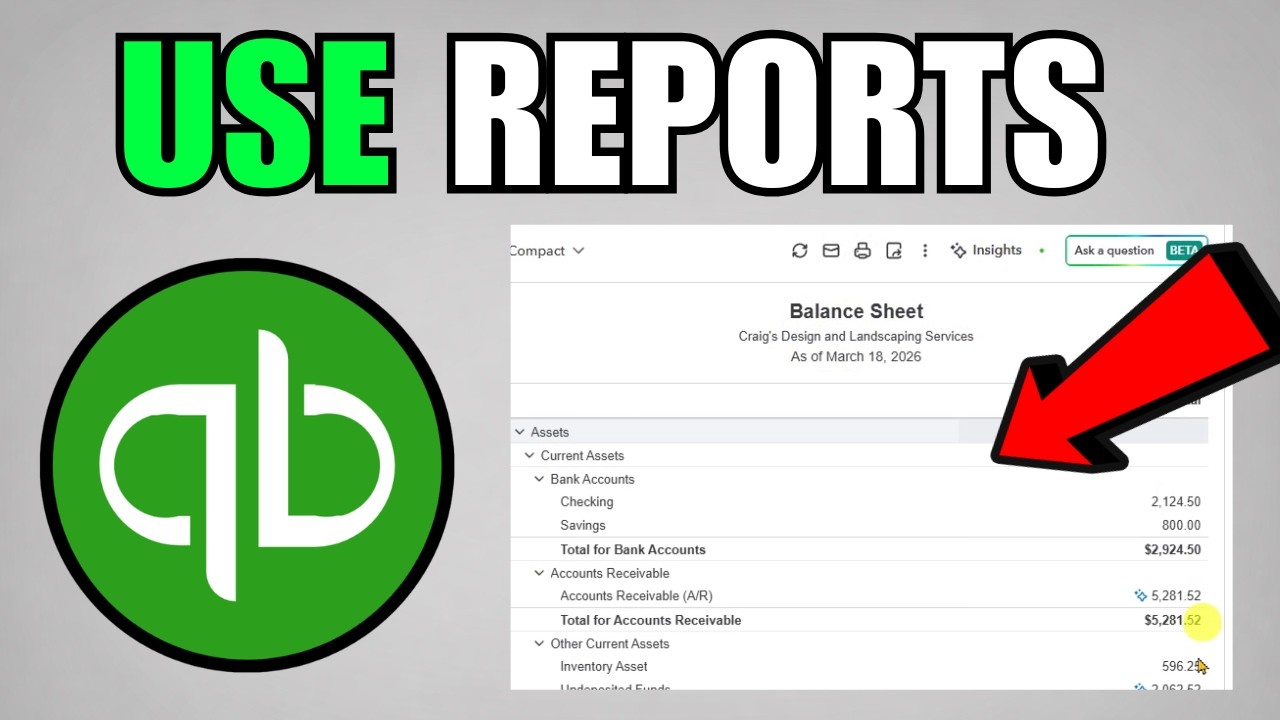Screen dimensions: 1280x720
Task: Email the report using the envelope icon
Action: tap(830, 251)
